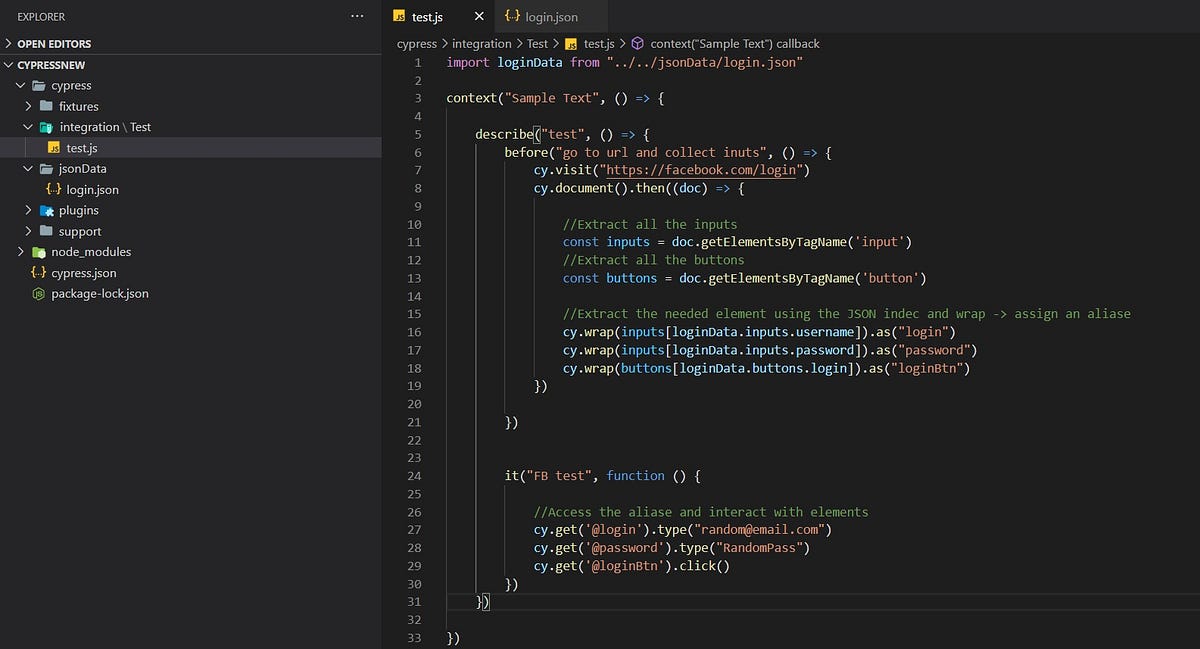Click the support folder icon
This screenshot has height=649, width=1200.
pyautogui.click(x=46, y=231)
